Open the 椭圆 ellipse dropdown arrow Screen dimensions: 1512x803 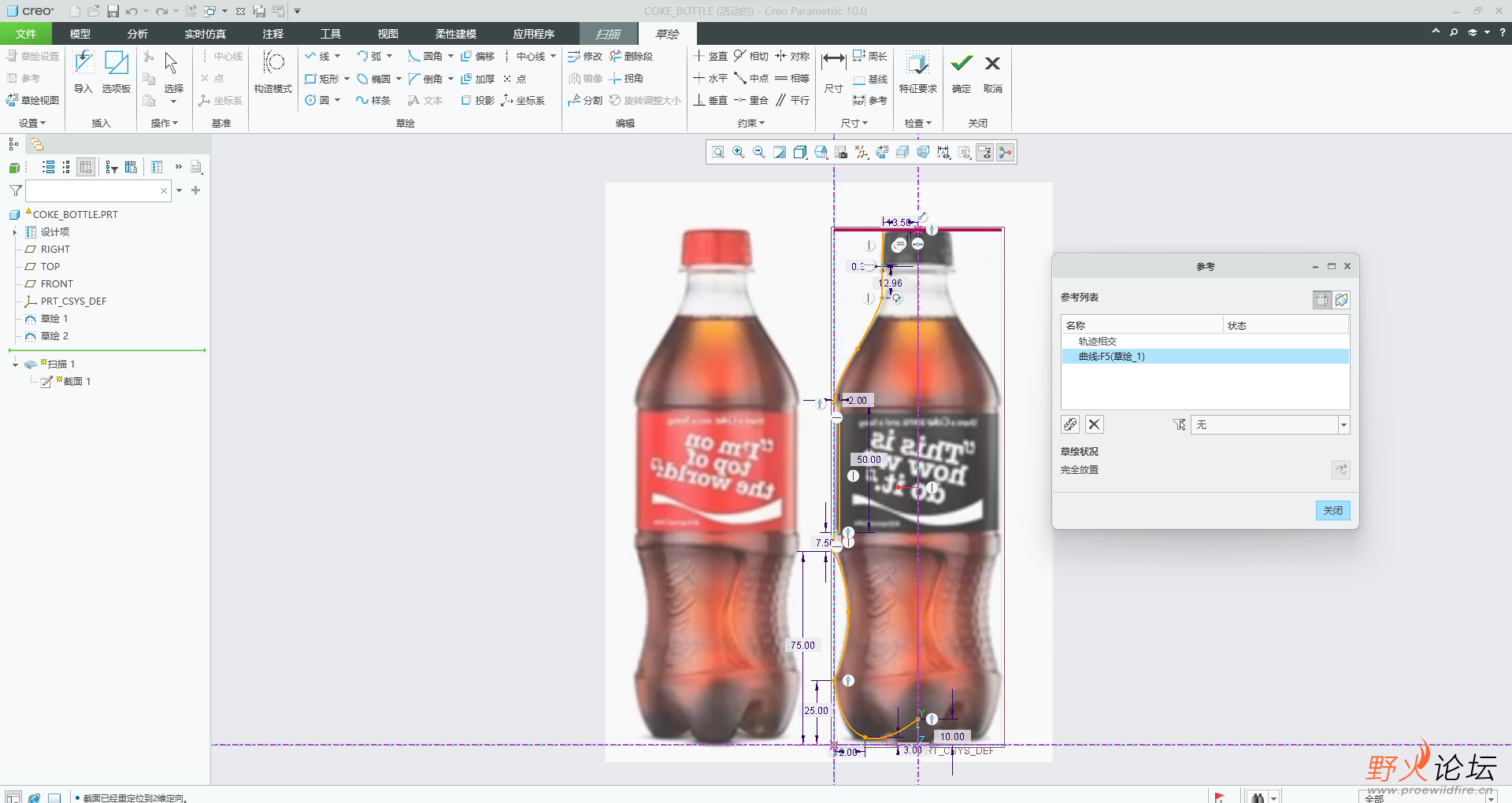tap(398, 79)
